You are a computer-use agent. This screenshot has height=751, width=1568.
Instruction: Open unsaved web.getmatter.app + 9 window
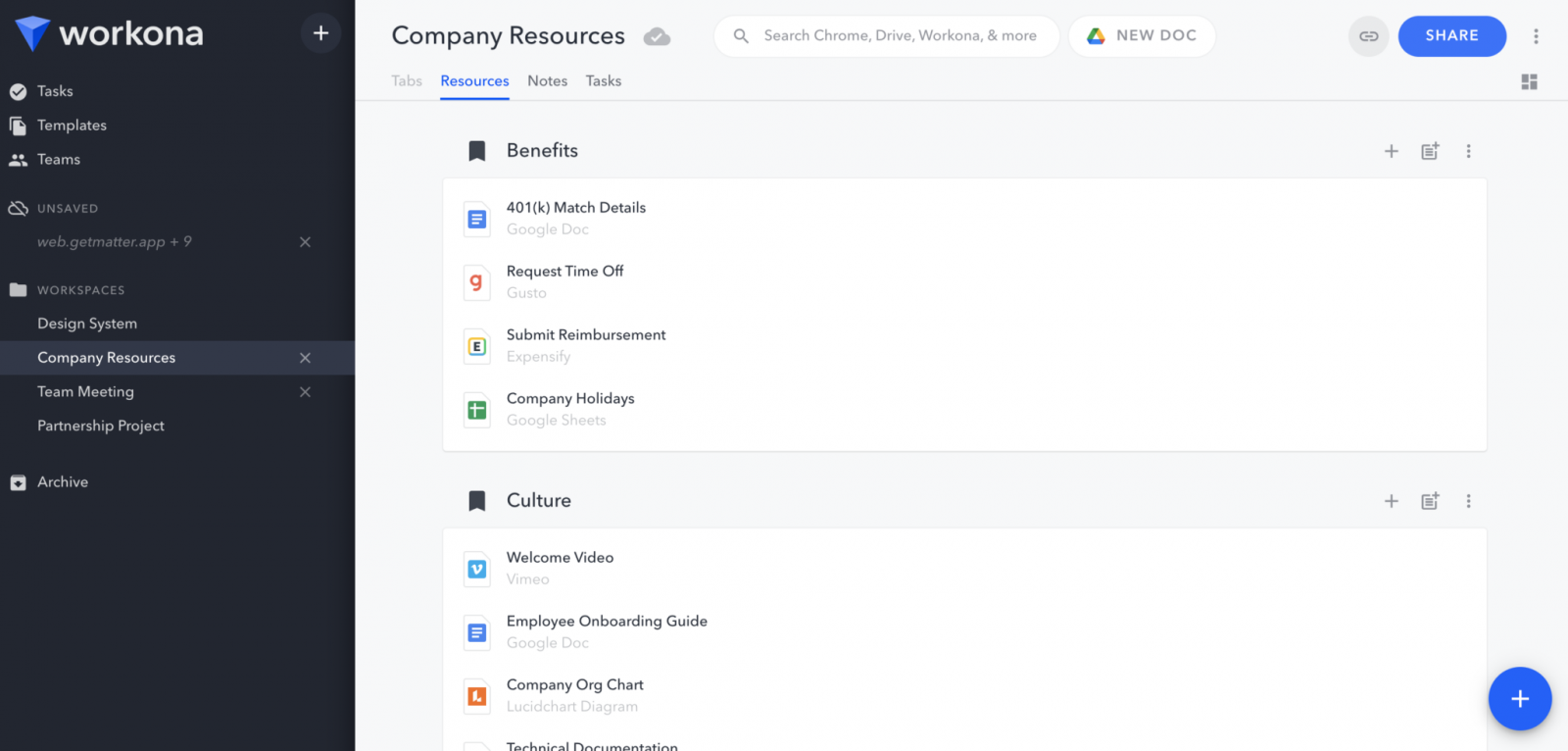[x=115, y=242]
